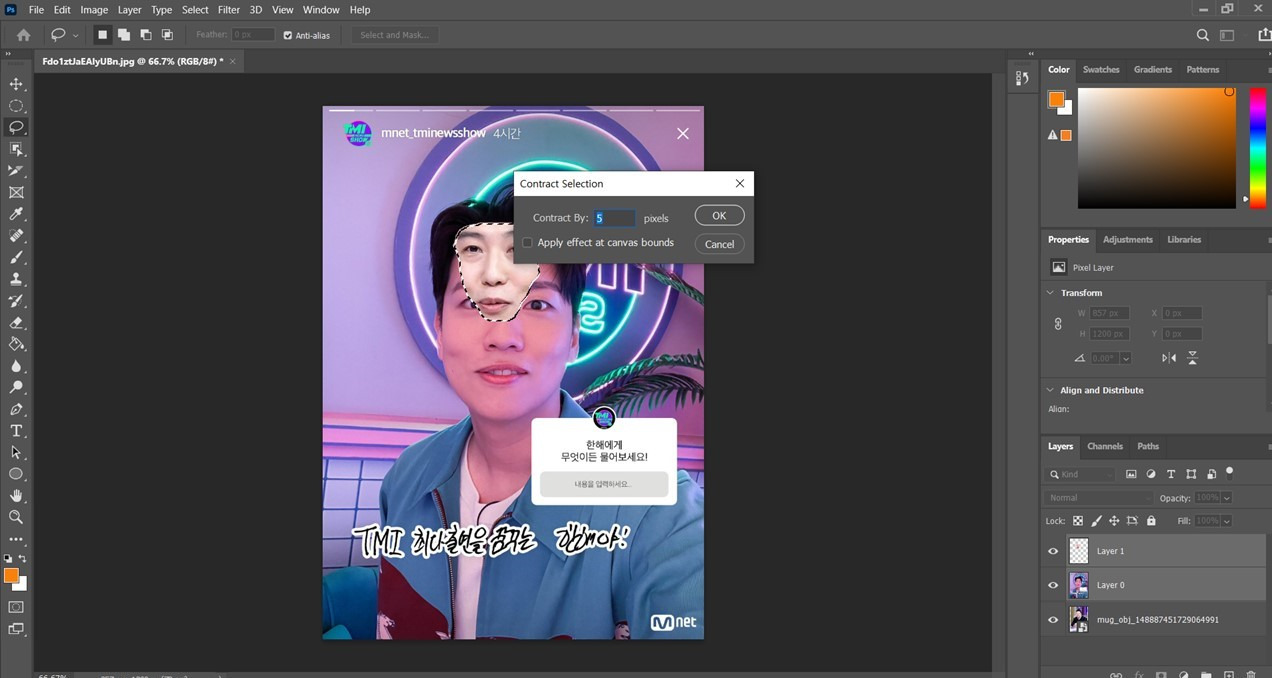Screen dimensions: 1272x678
Task: Switch to the Channels tab
Action: point(1104,446)
